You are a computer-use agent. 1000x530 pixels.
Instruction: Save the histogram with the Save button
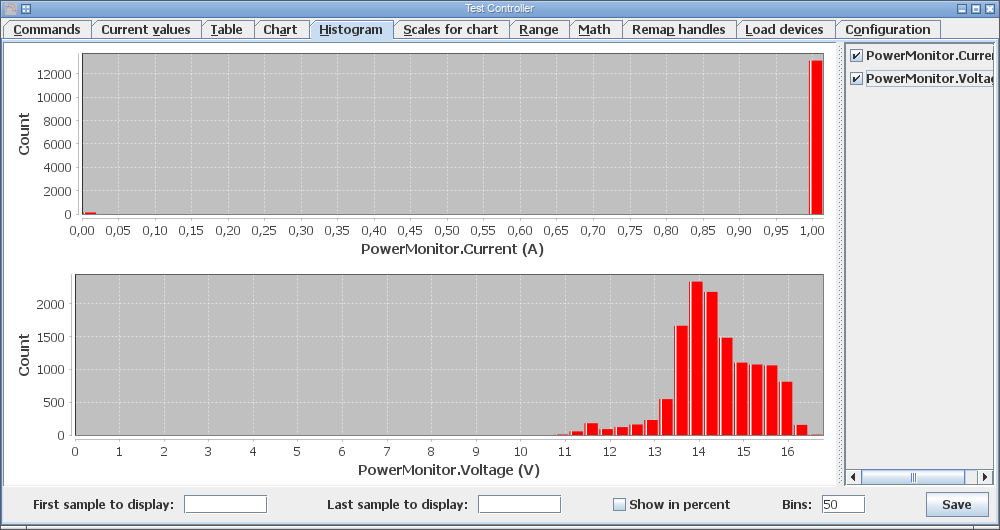(x=957, y=504)
